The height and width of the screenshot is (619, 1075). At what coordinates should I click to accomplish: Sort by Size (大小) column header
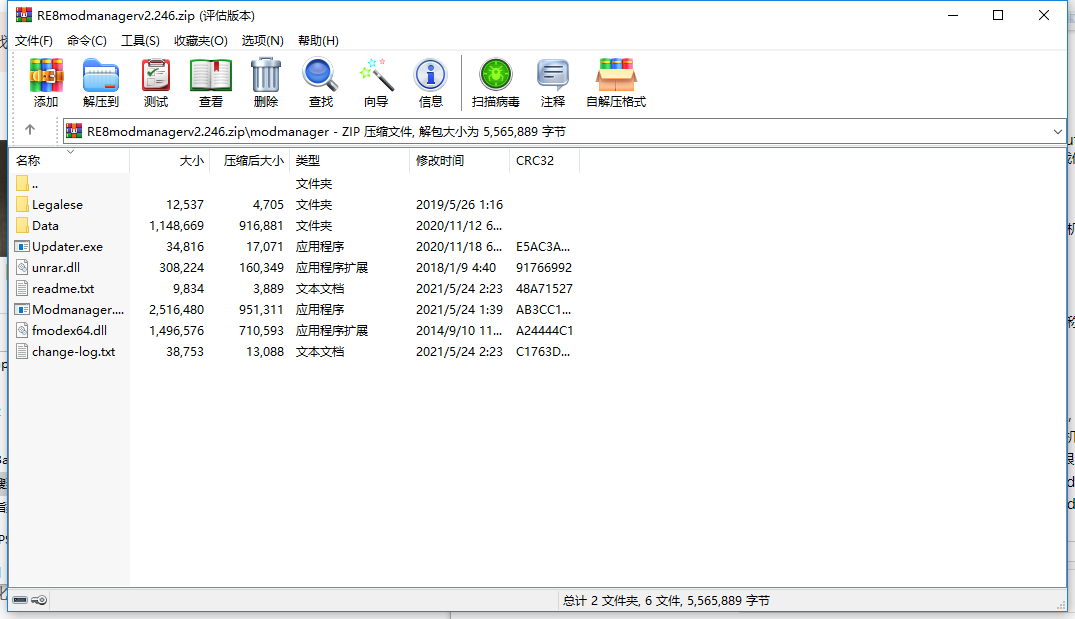[x=169, y=160]
